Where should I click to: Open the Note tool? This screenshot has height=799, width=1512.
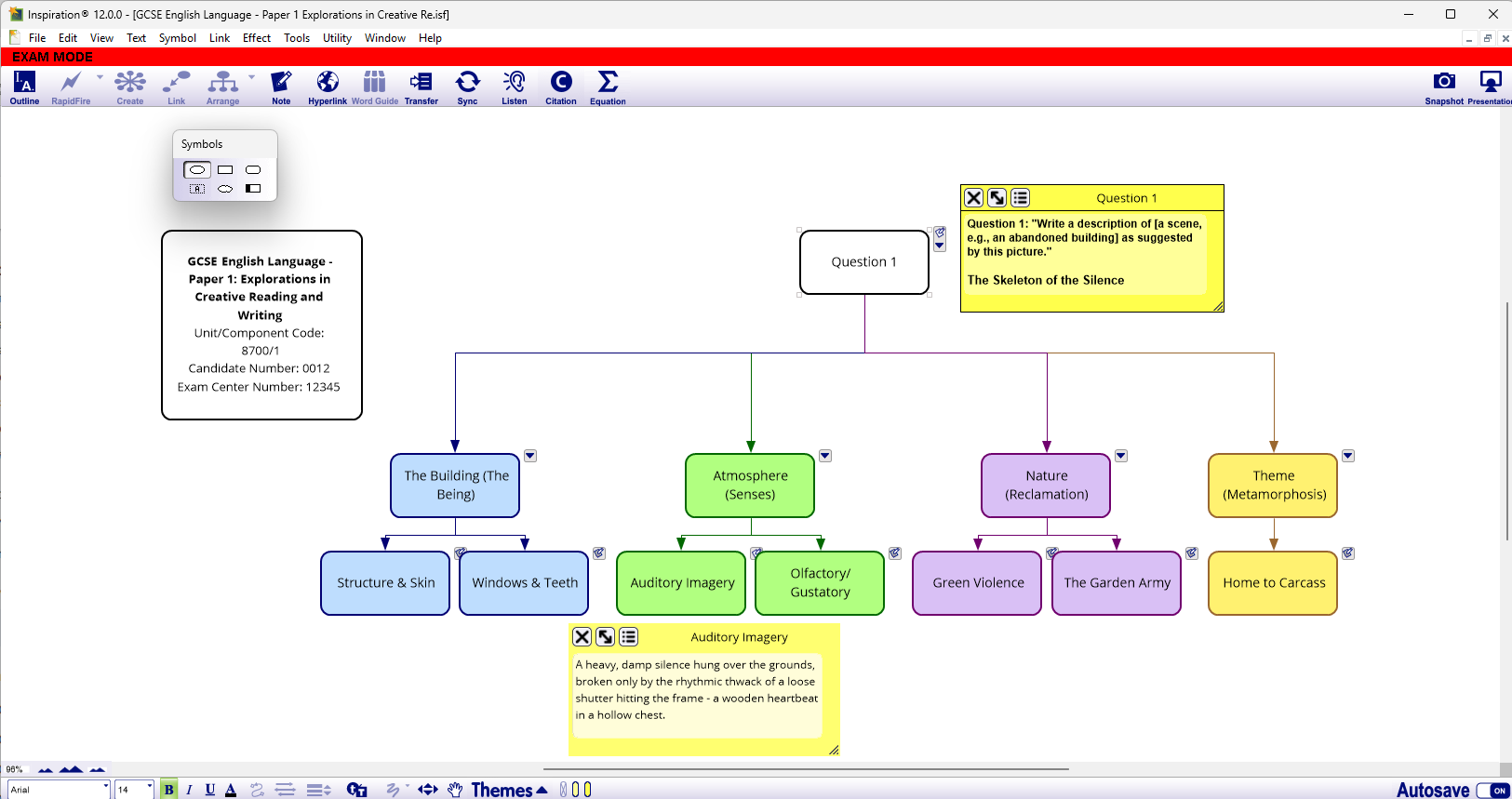[x=281, y=87]
